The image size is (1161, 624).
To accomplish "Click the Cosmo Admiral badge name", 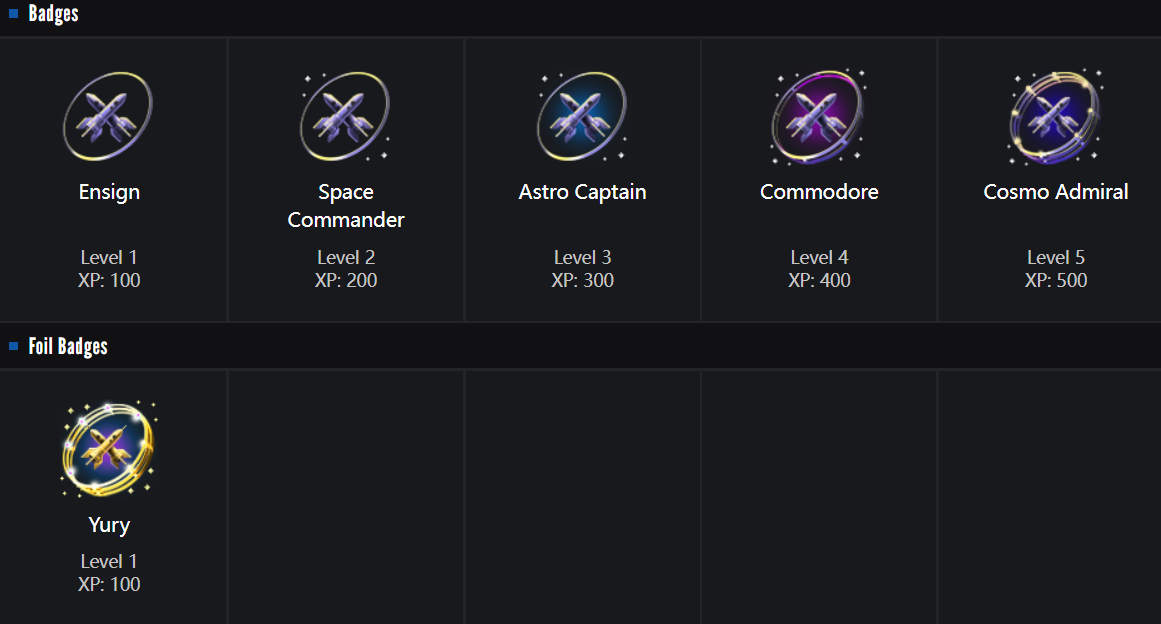I will (x=1056, y=192).
